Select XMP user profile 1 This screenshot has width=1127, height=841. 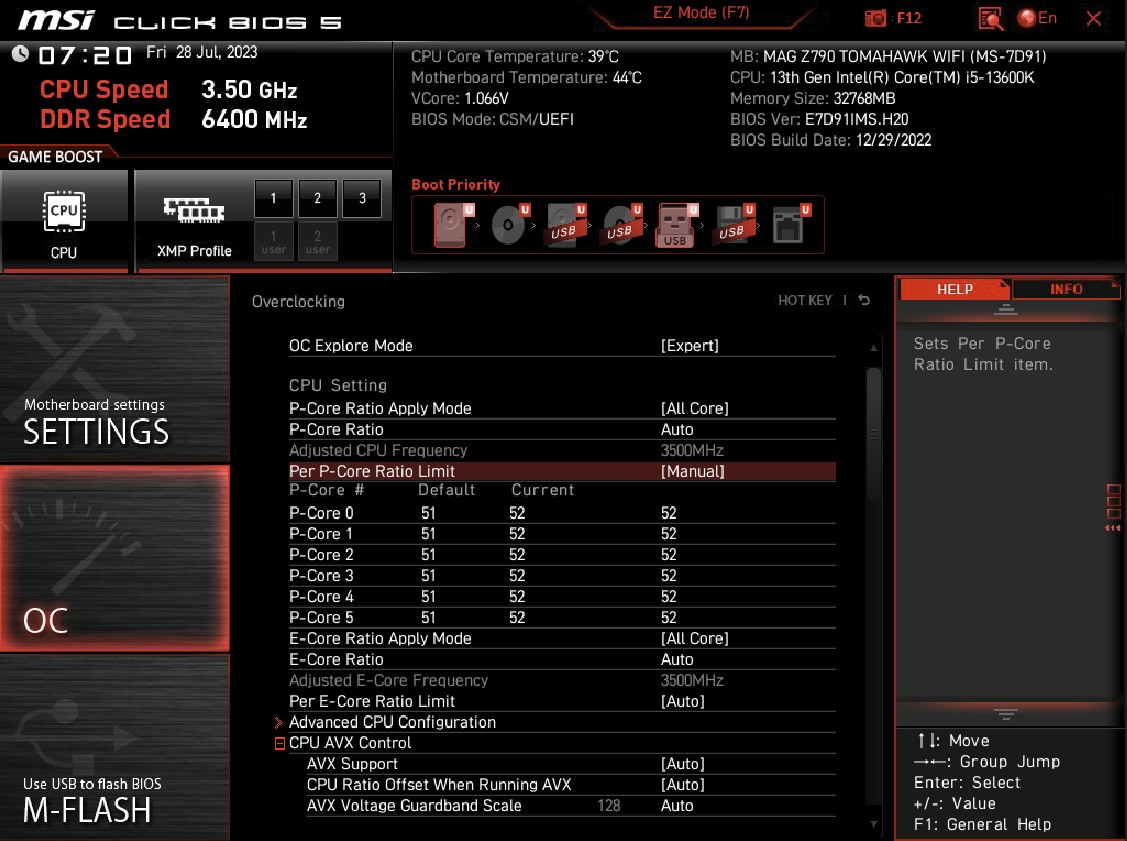pyautogui.click(x=273, y=242)
